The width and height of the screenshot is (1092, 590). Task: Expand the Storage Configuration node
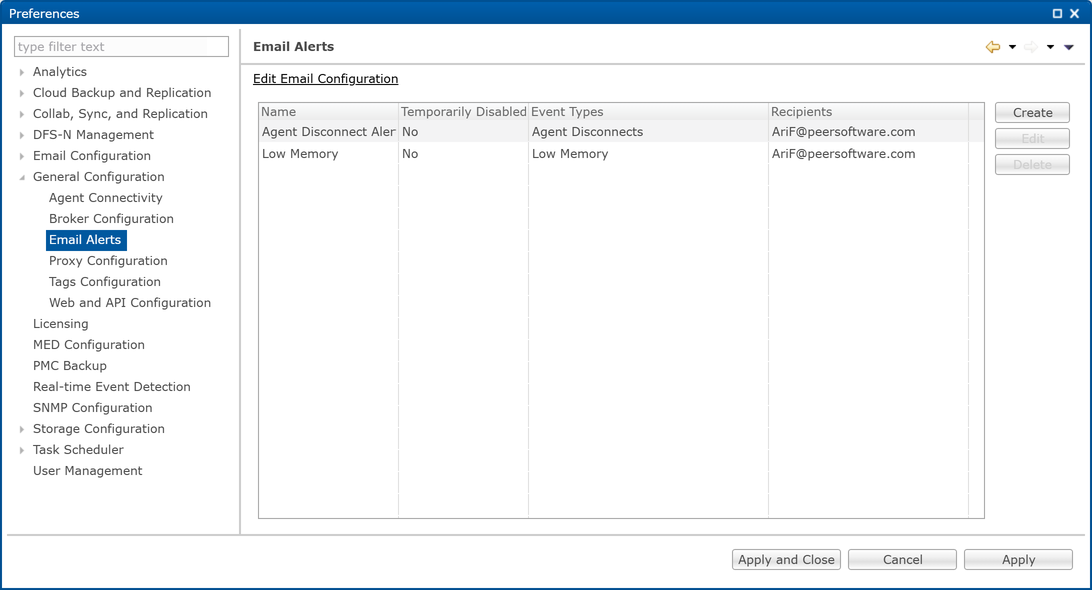pos(22,429)
